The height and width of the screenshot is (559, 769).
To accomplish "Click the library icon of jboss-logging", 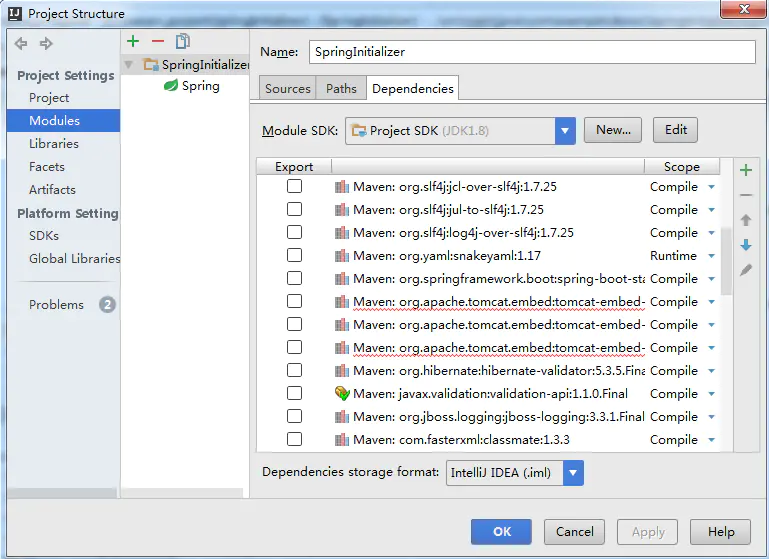I will pyautogui.click(x=342, y=417).
